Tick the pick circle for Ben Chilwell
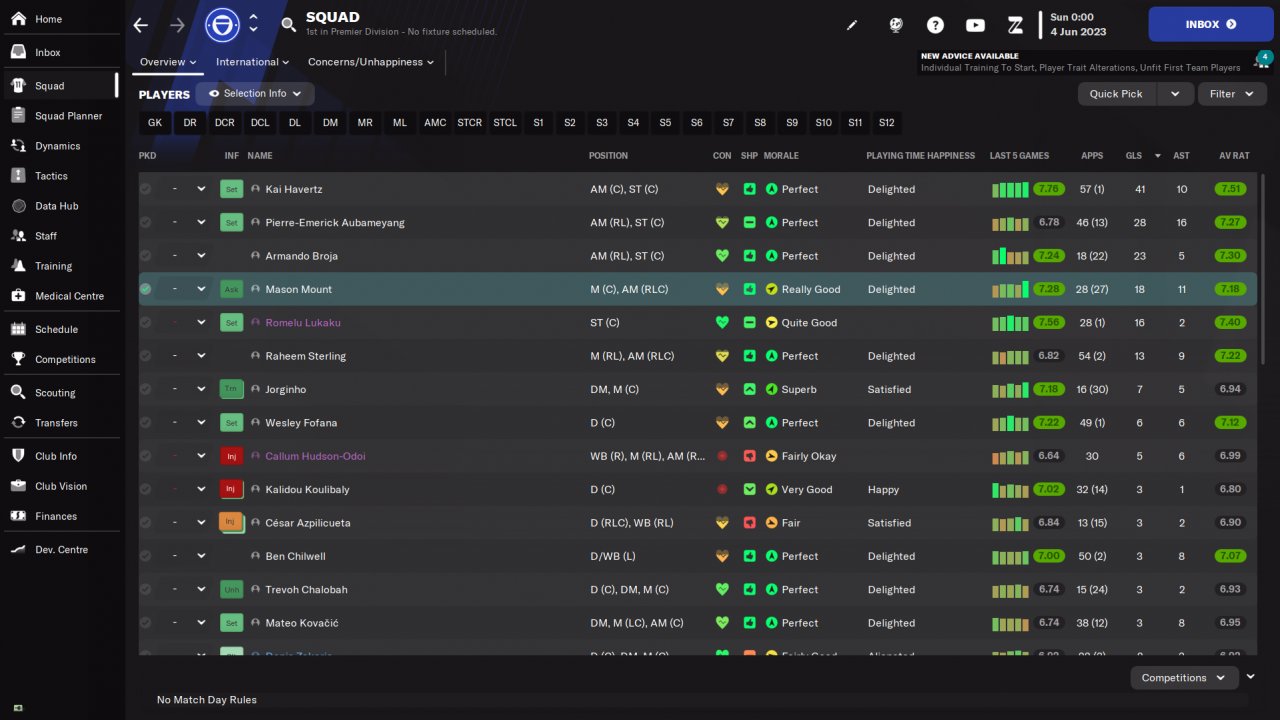 pyautogui.click(x=146, y=556)
